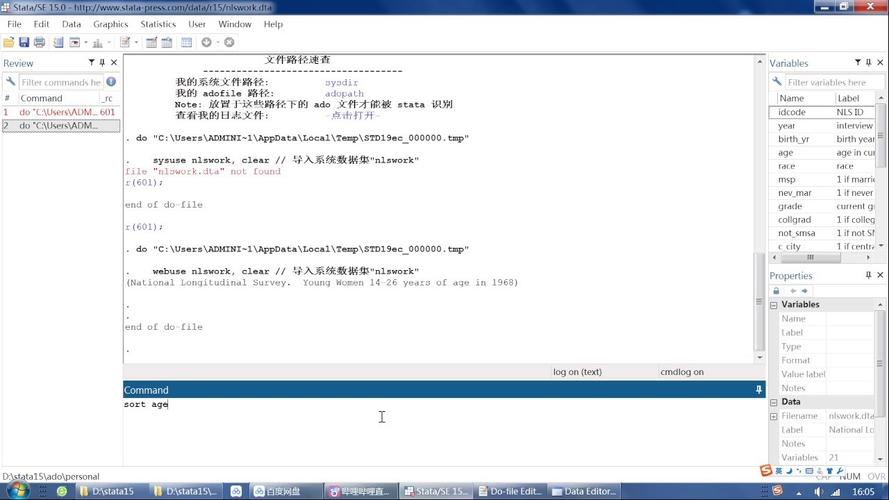This screenshot has width=889, height=500.
Task: Click the Graph window toolbar icon
Action: 98,43
